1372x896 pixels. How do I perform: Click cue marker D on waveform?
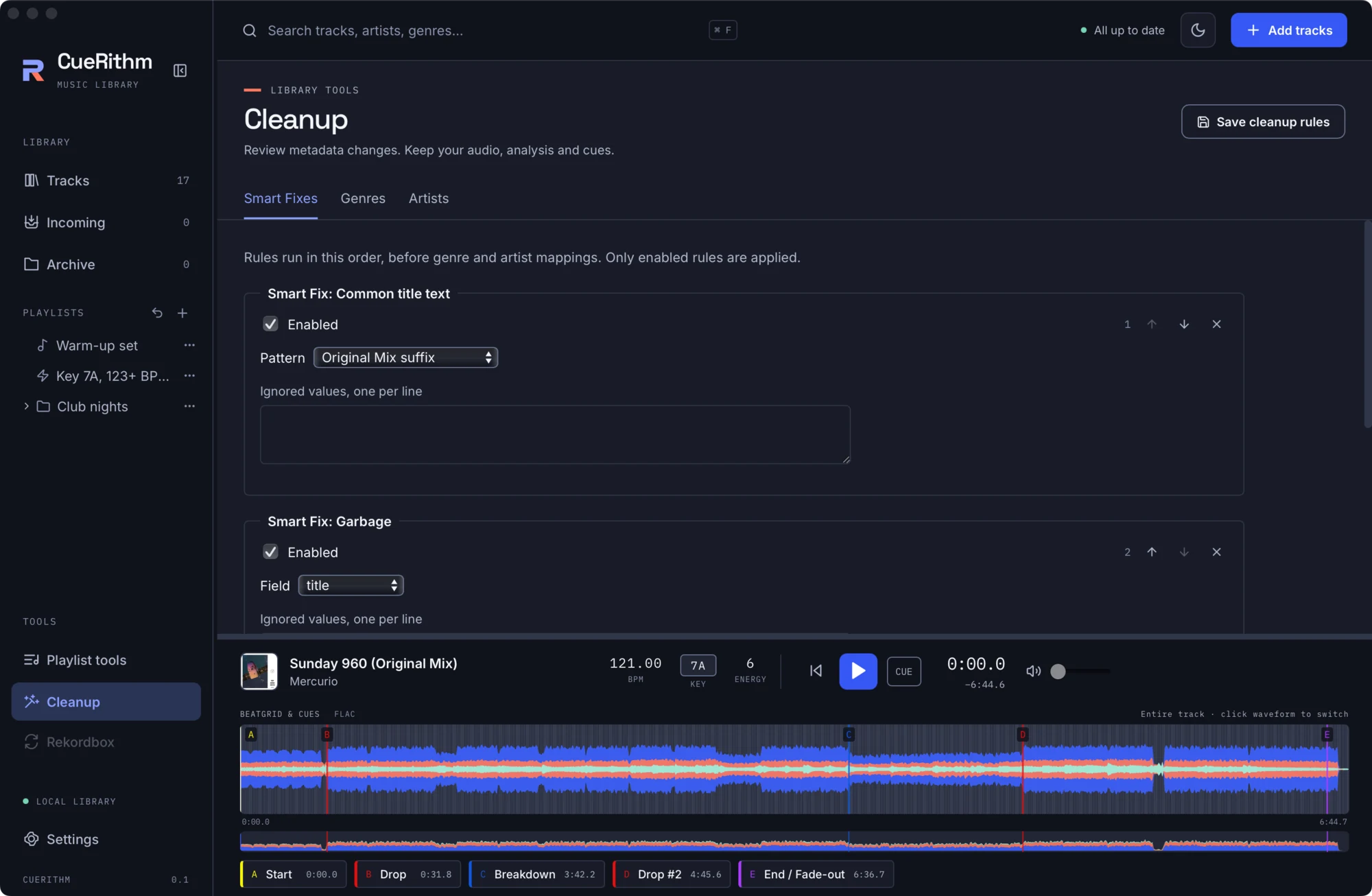(1022, 734)
